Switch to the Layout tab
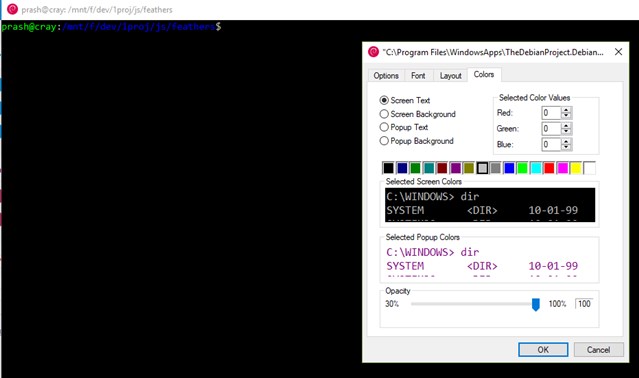639x378 pixels. (x=450, y=76)
